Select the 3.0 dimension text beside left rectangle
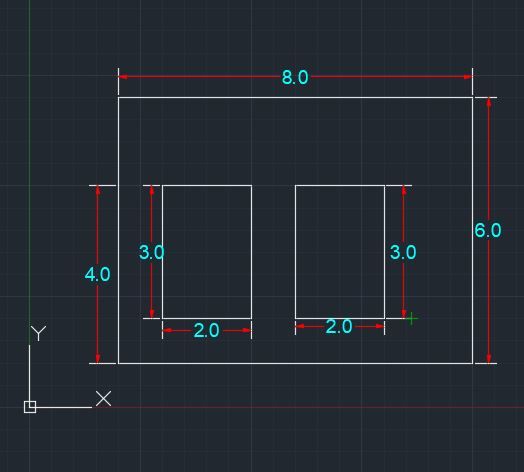524x472 pixels. click(152, 252)
